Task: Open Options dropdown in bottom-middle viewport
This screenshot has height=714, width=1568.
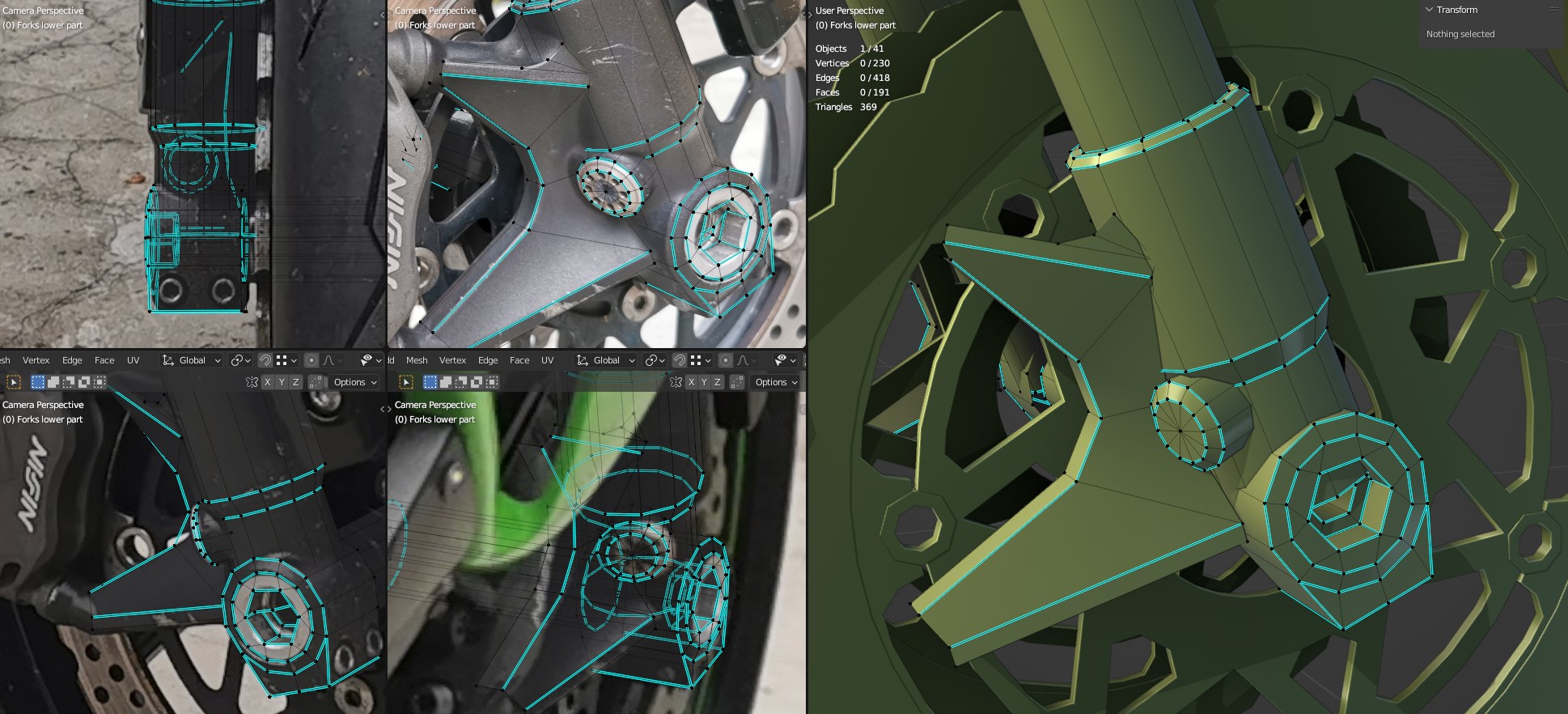Action: (x=776, y=382)
